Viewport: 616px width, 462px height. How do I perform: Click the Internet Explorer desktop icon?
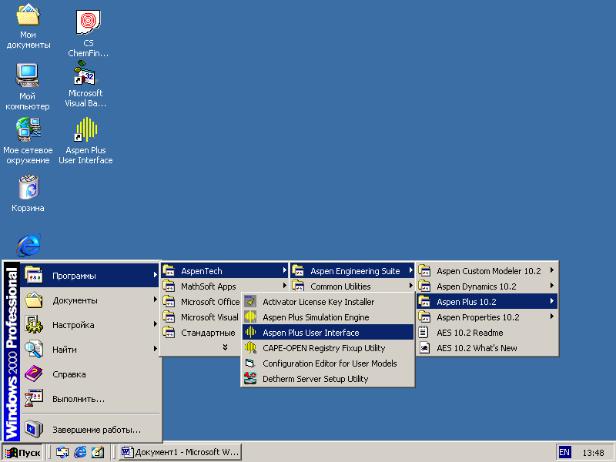pyautogui.click(x=28, y=246)
